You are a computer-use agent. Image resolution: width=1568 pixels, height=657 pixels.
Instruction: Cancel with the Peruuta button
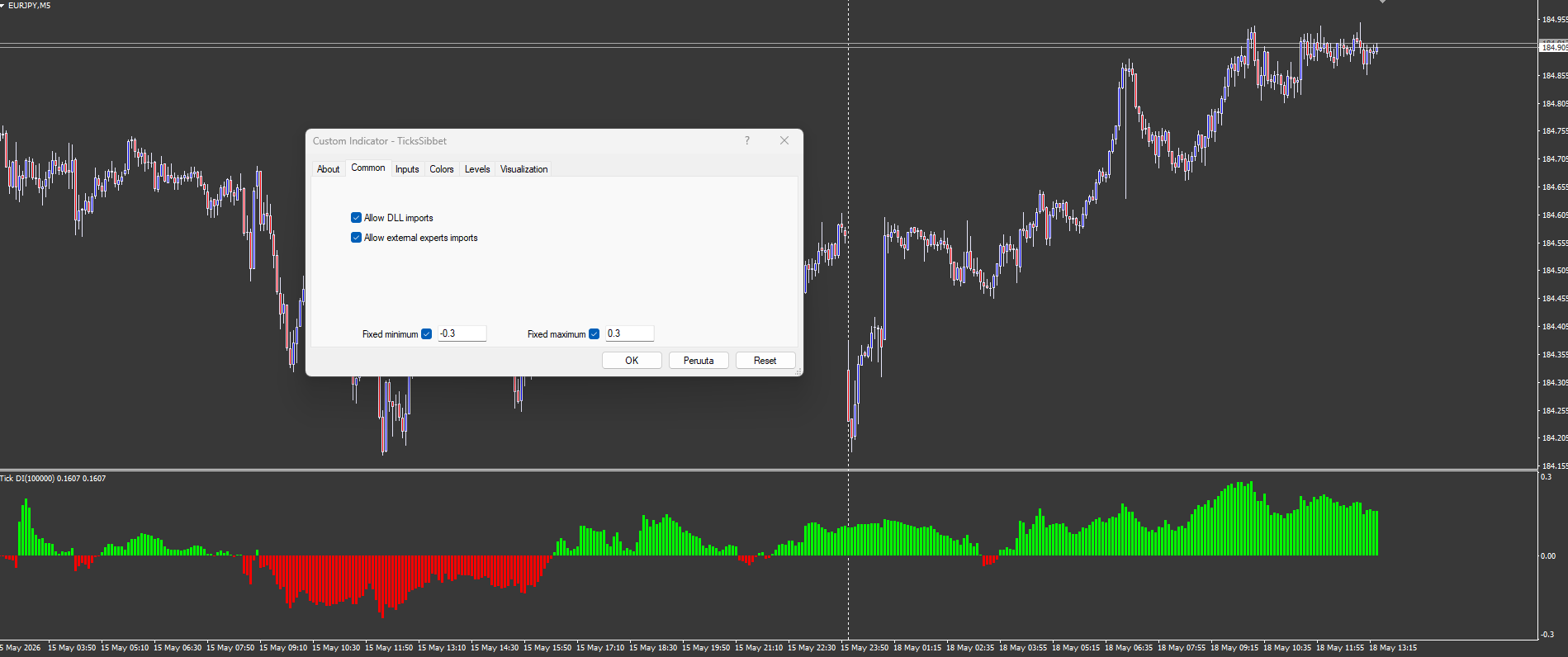(x=699, y=361)
